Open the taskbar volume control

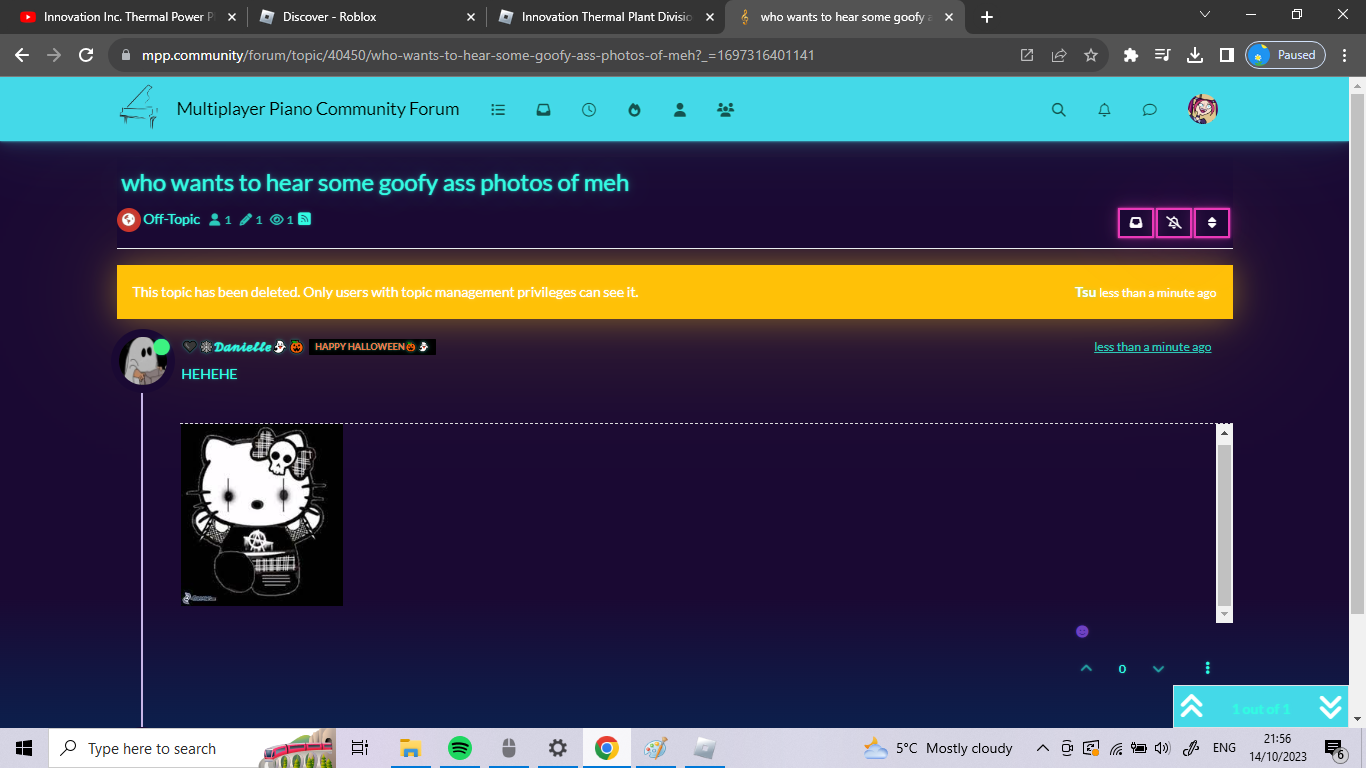pyautogui.click(x=1162, y=748)
